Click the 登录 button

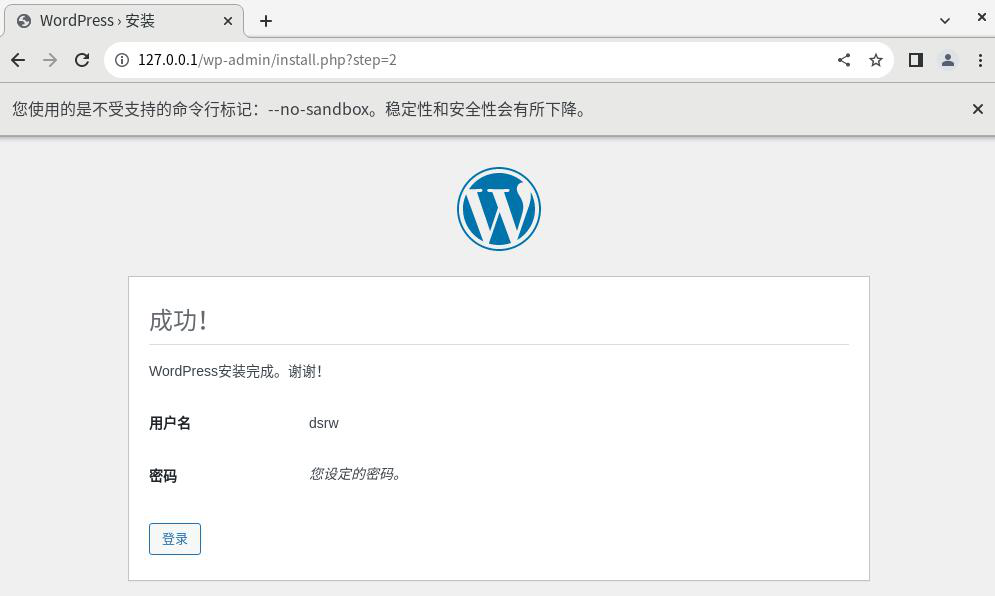(175, 539)
